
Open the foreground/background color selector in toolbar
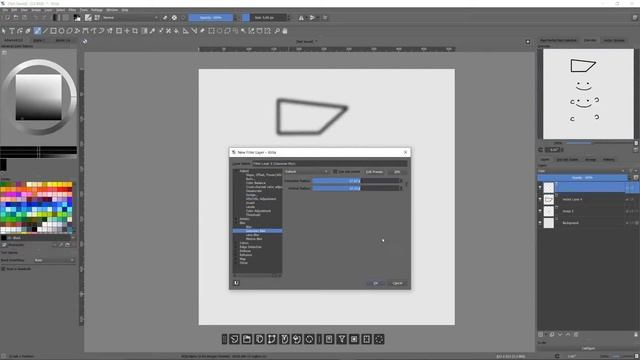click(77, 18)
